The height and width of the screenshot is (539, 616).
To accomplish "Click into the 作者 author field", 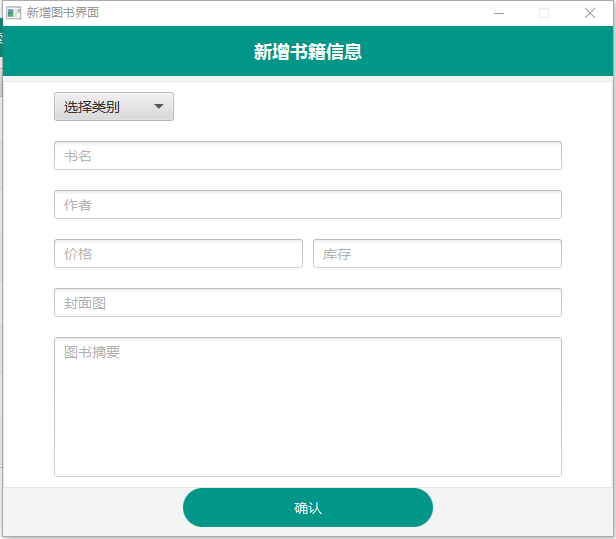I will (308, 205).
